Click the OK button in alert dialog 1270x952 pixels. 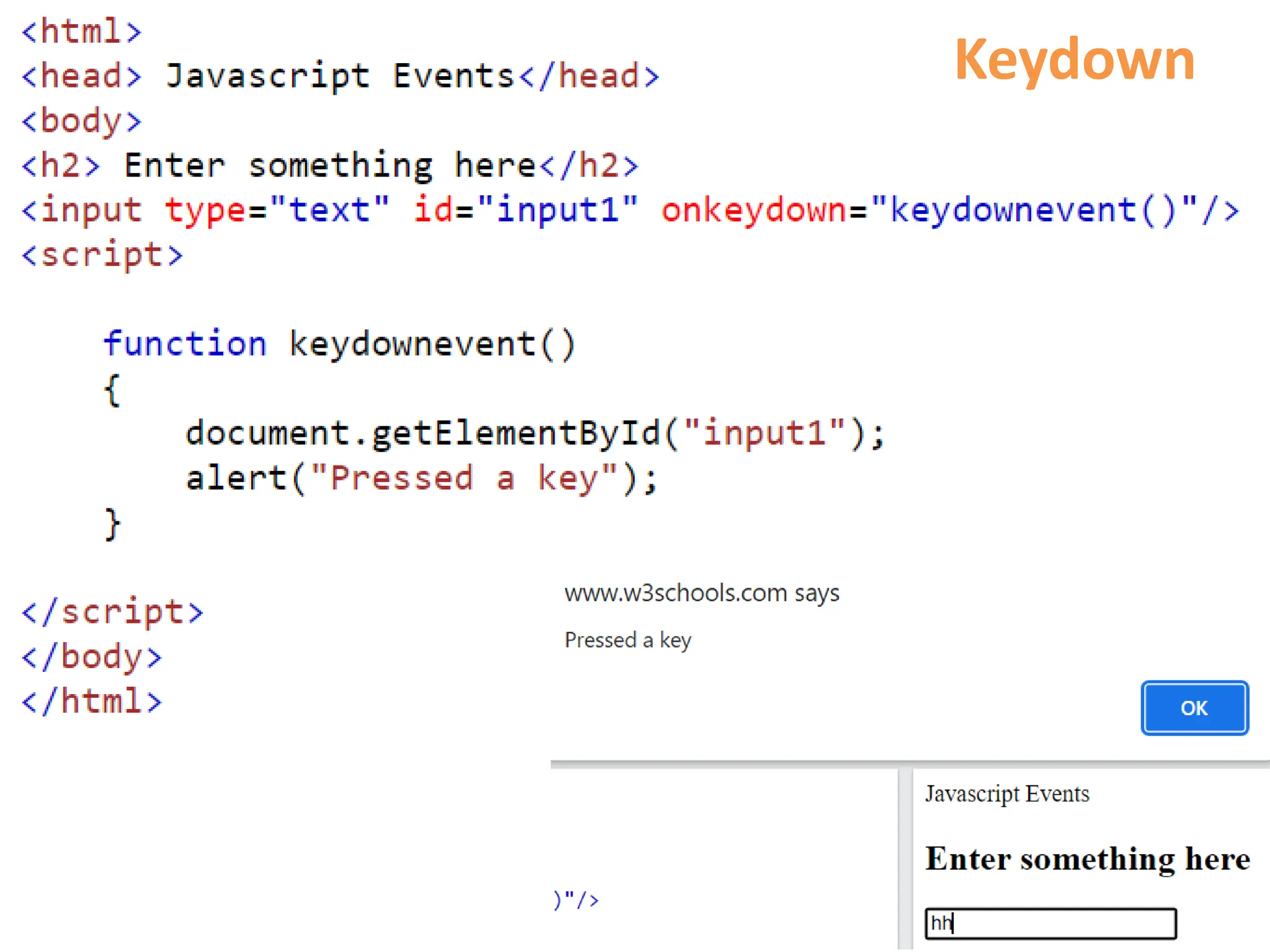pos(1194,708)
